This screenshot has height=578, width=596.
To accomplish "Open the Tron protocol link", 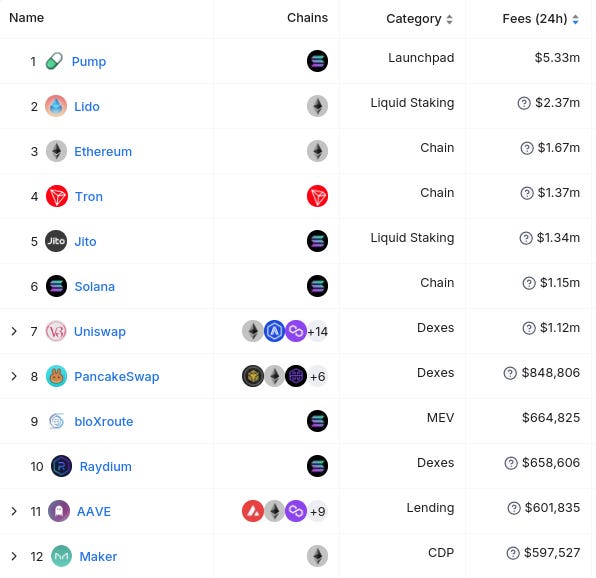I will tap(89, 196).
